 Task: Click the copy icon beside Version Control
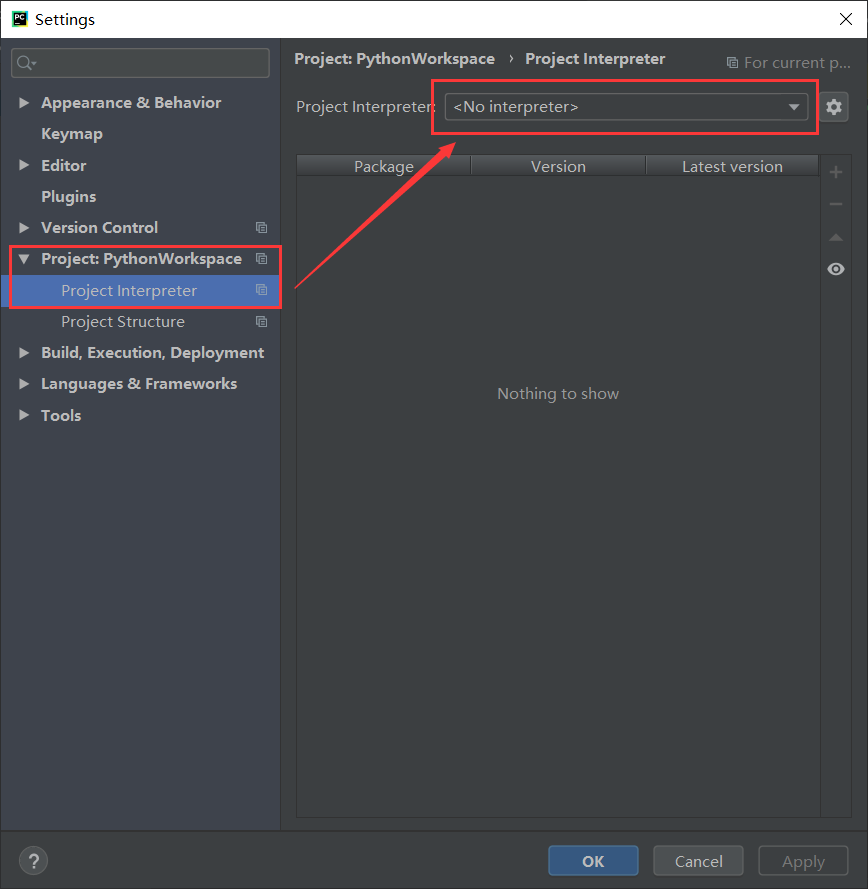[x=261, y=227]
